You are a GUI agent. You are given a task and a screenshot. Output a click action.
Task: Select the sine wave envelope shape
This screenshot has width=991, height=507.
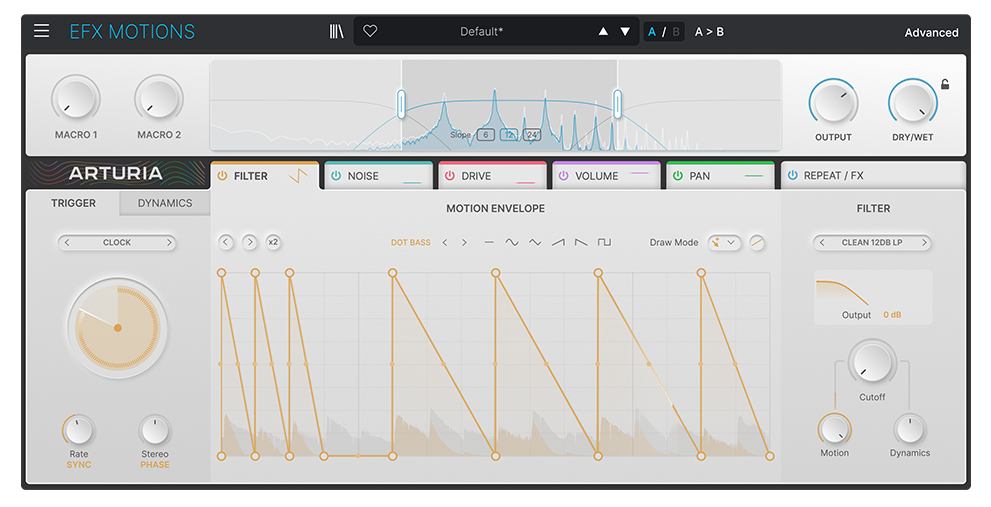pos(512,243)
